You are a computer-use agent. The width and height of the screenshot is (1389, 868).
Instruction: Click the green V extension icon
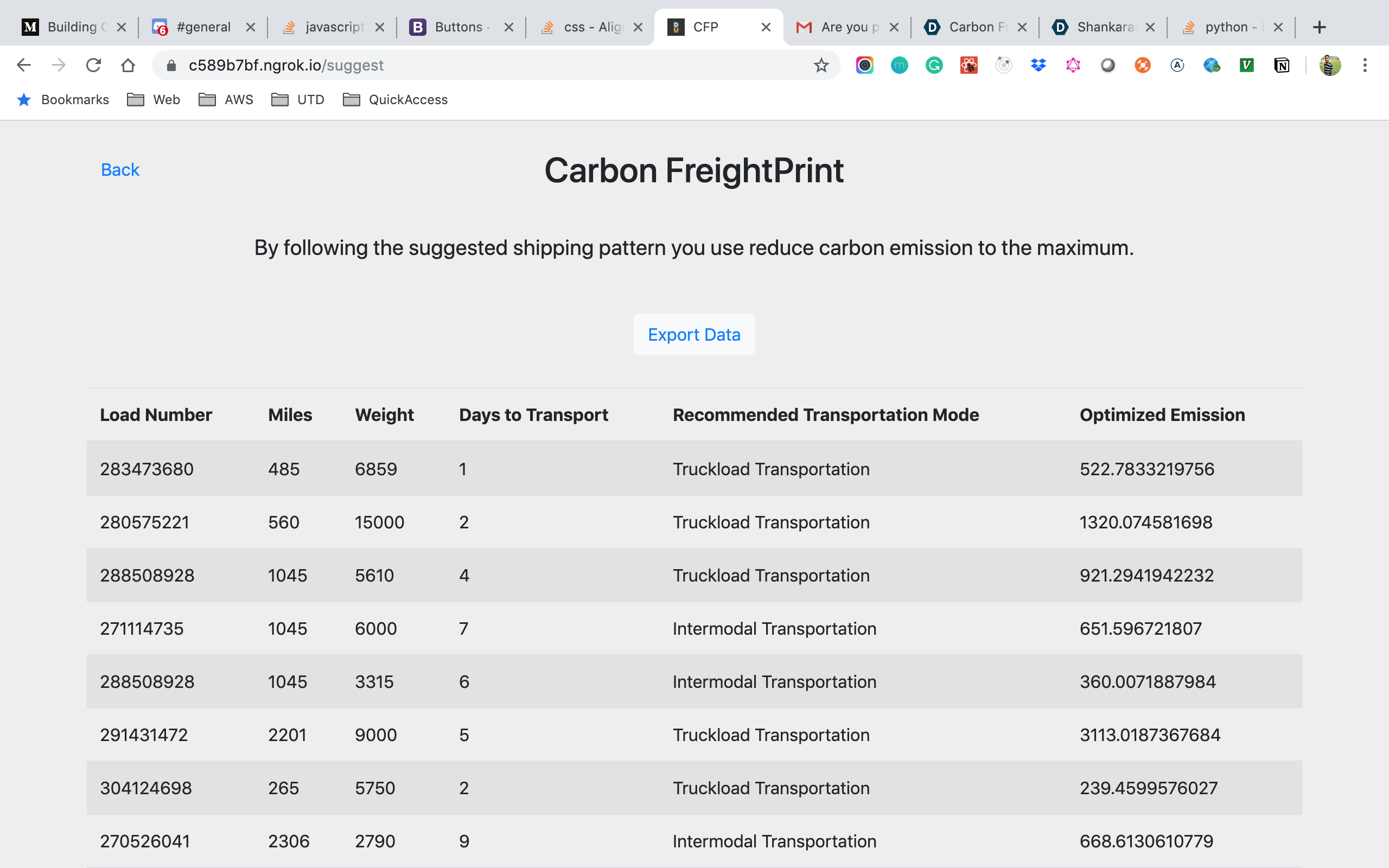[x=1246, y=66]
